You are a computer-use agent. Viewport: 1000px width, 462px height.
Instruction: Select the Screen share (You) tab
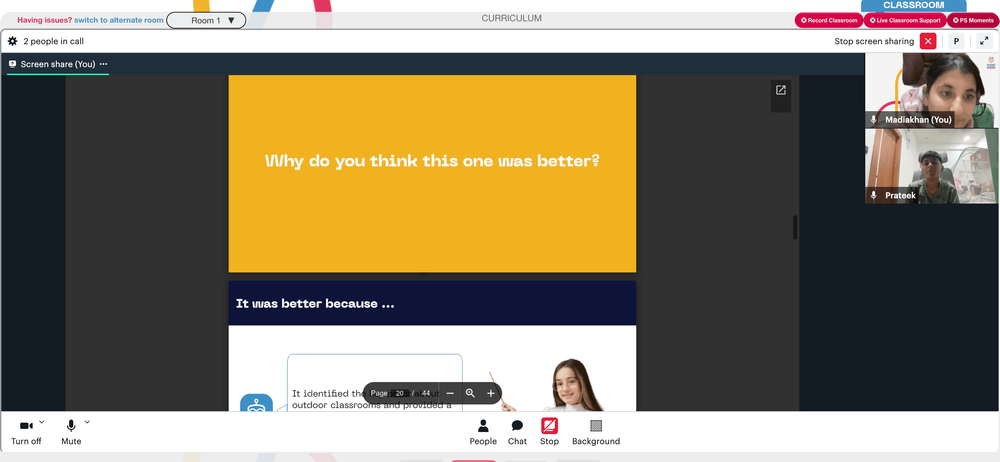pos(58,64)
